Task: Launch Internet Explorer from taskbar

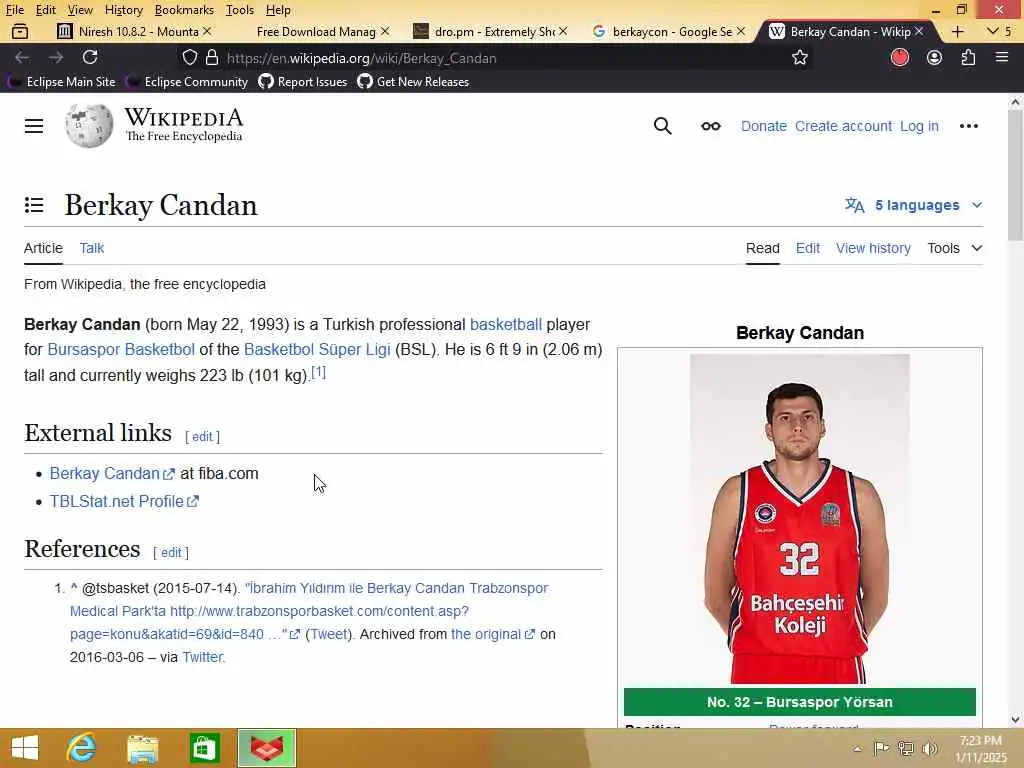Action: click(81, 748)
